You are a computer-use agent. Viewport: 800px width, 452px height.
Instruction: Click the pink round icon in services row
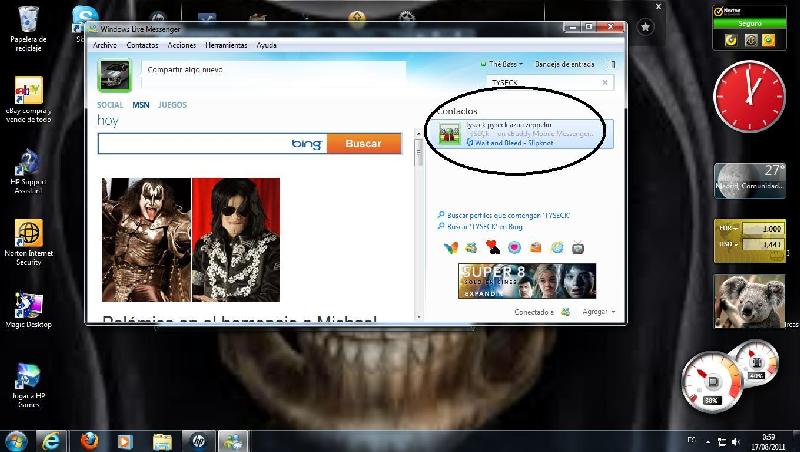point(514,248)
